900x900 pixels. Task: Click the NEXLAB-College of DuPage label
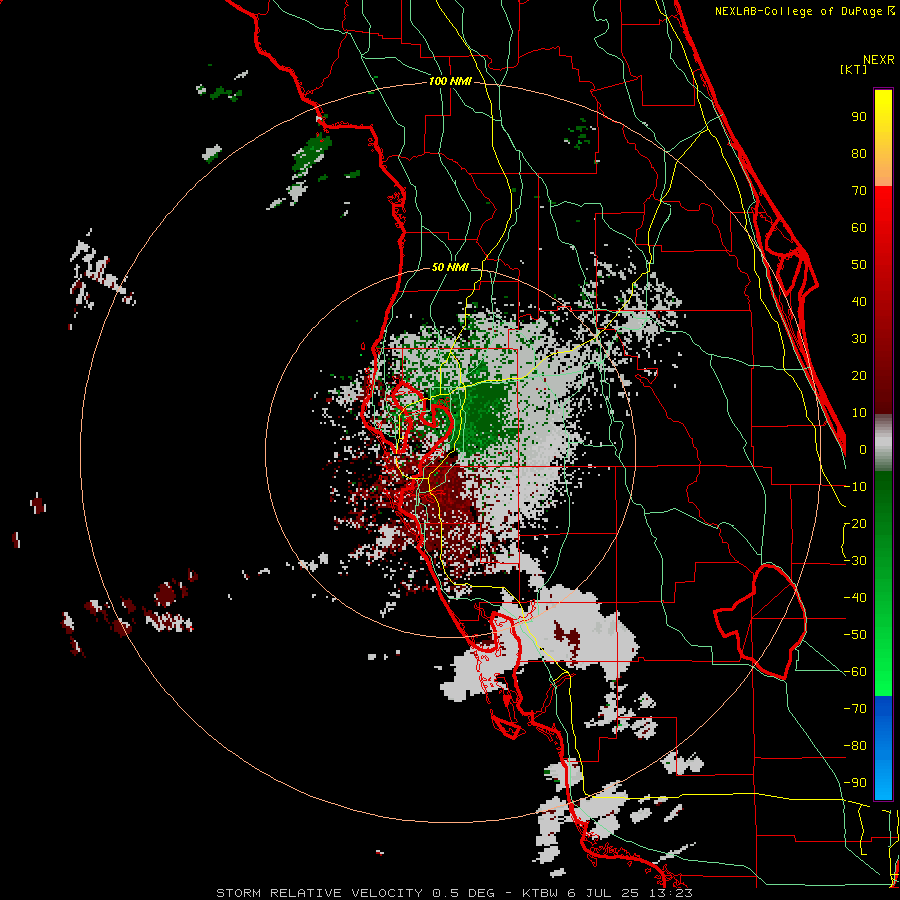[804, 11]
